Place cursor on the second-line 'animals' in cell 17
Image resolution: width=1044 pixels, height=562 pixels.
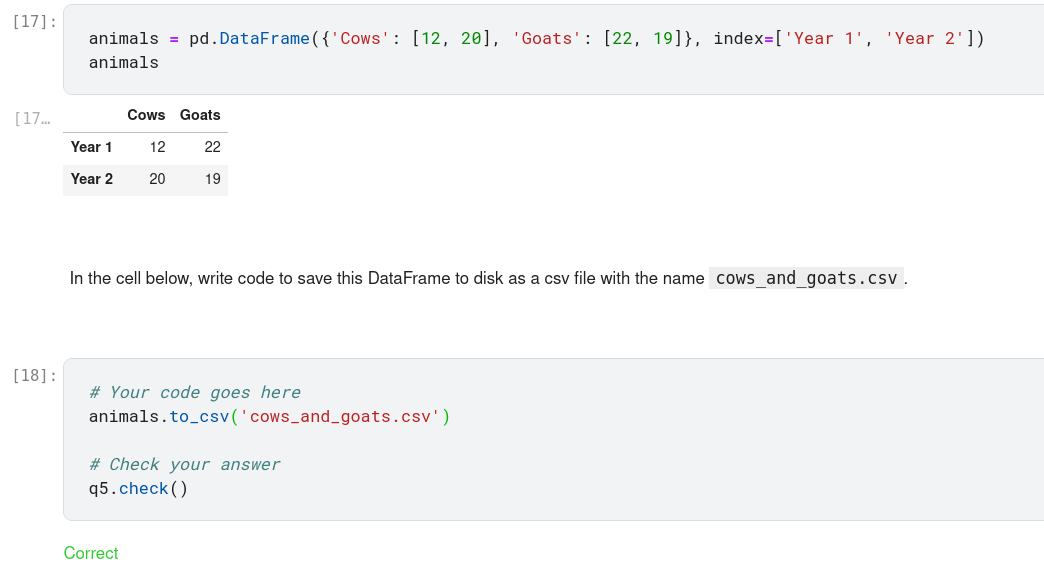pyautogui.click(x=124, y=63)
